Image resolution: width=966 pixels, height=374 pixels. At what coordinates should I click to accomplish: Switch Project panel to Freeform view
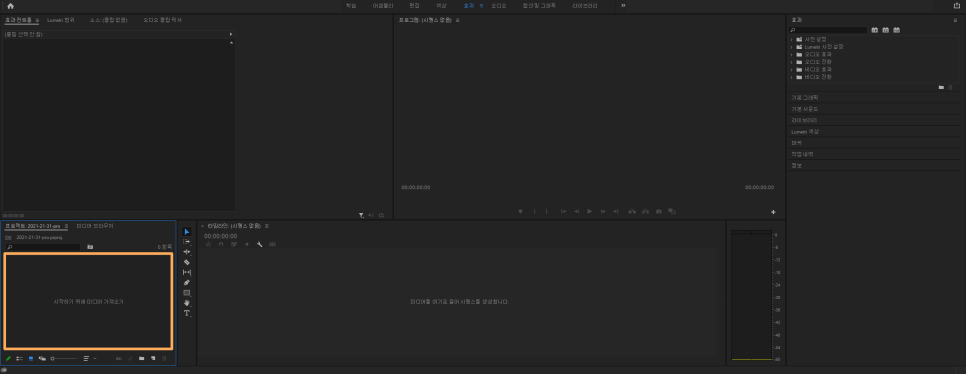(x=43, y=358)
